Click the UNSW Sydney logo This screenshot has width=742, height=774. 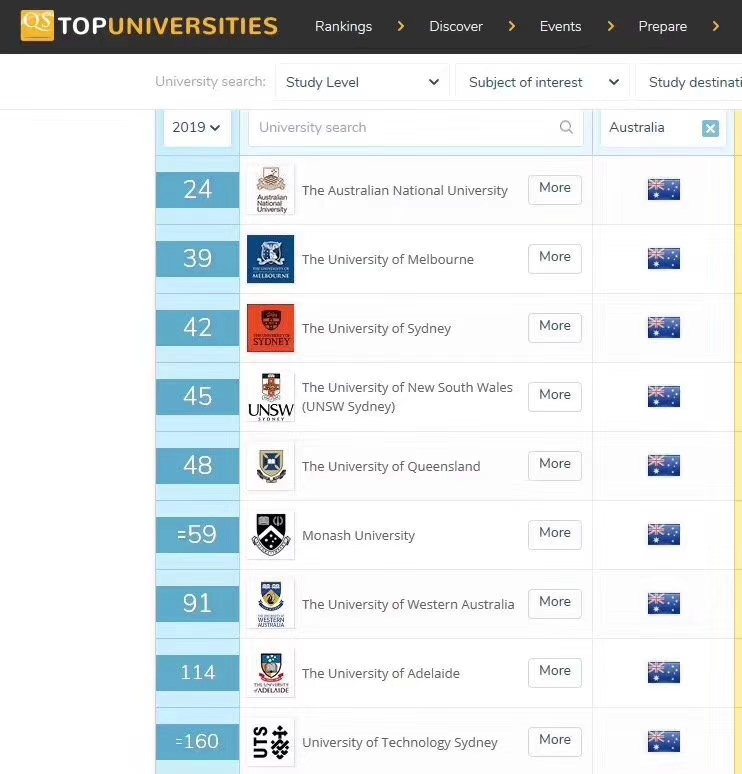pos(271,397)
